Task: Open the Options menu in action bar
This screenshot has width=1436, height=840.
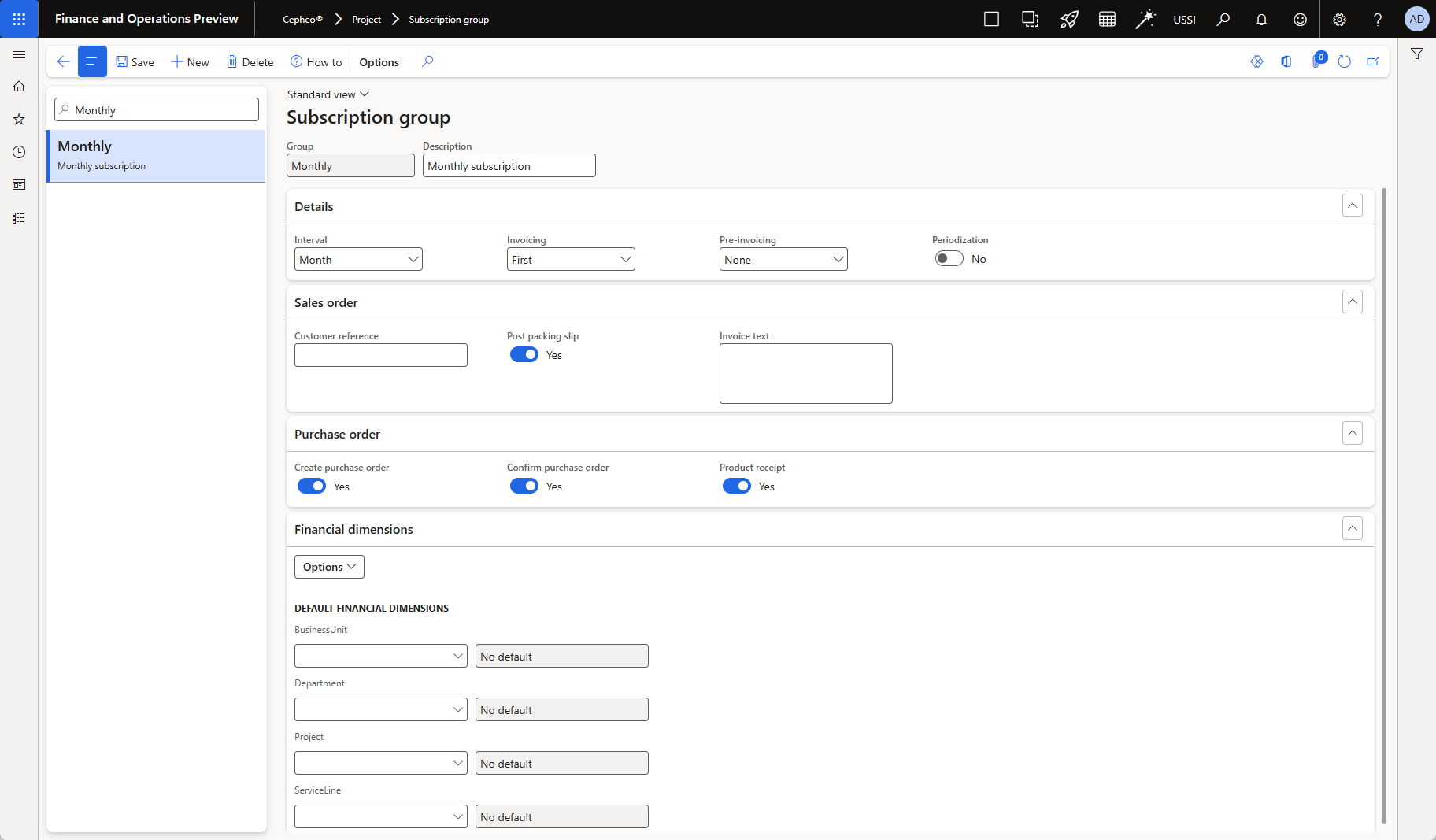Action: (x=379, y=62)
